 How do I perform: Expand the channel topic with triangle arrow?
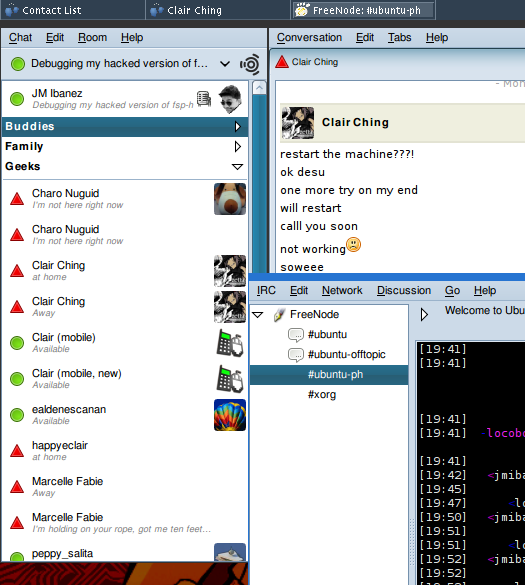click(424, 315)
